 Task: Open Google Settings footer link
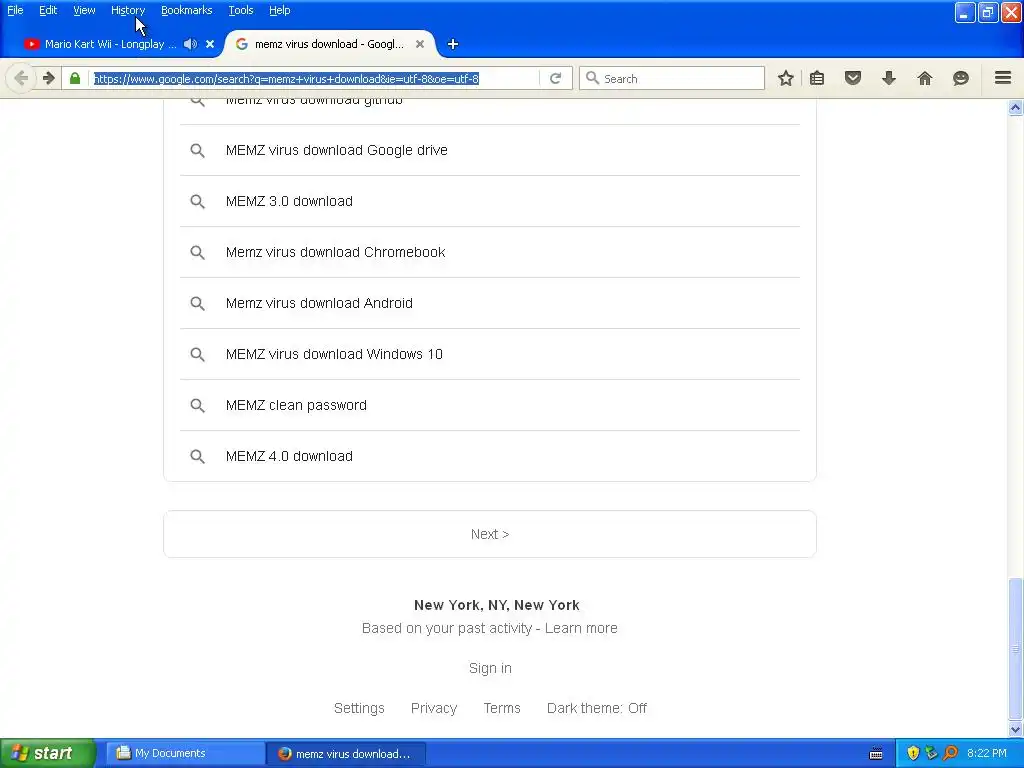[x=359, y=708]
